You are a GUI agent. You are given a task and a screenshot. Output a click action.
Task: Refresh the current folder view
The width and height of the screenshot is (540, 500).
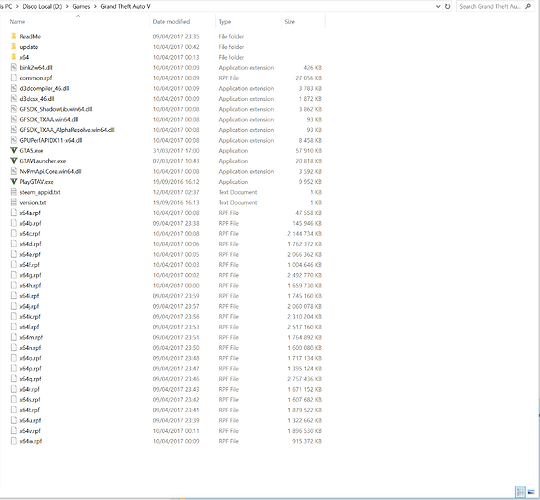point(447,6)
